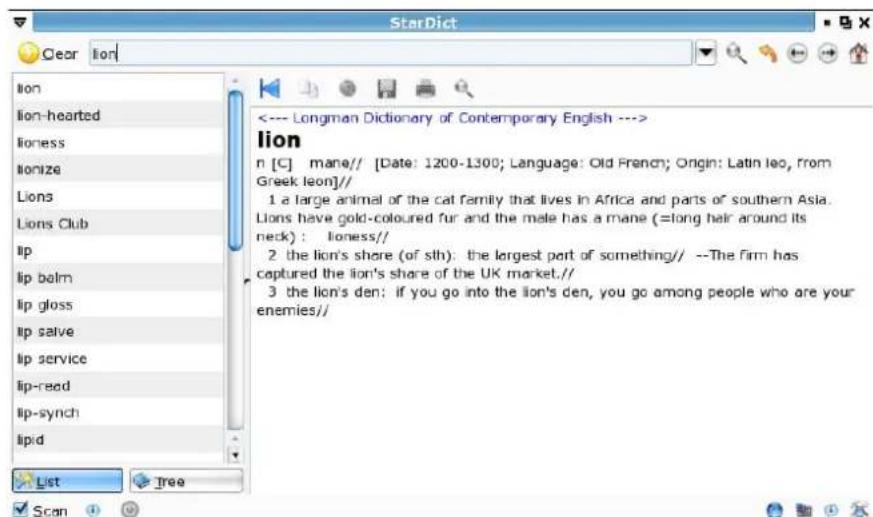Toggle the Scan checkbox
873x517 pixels.
[20, 509]
